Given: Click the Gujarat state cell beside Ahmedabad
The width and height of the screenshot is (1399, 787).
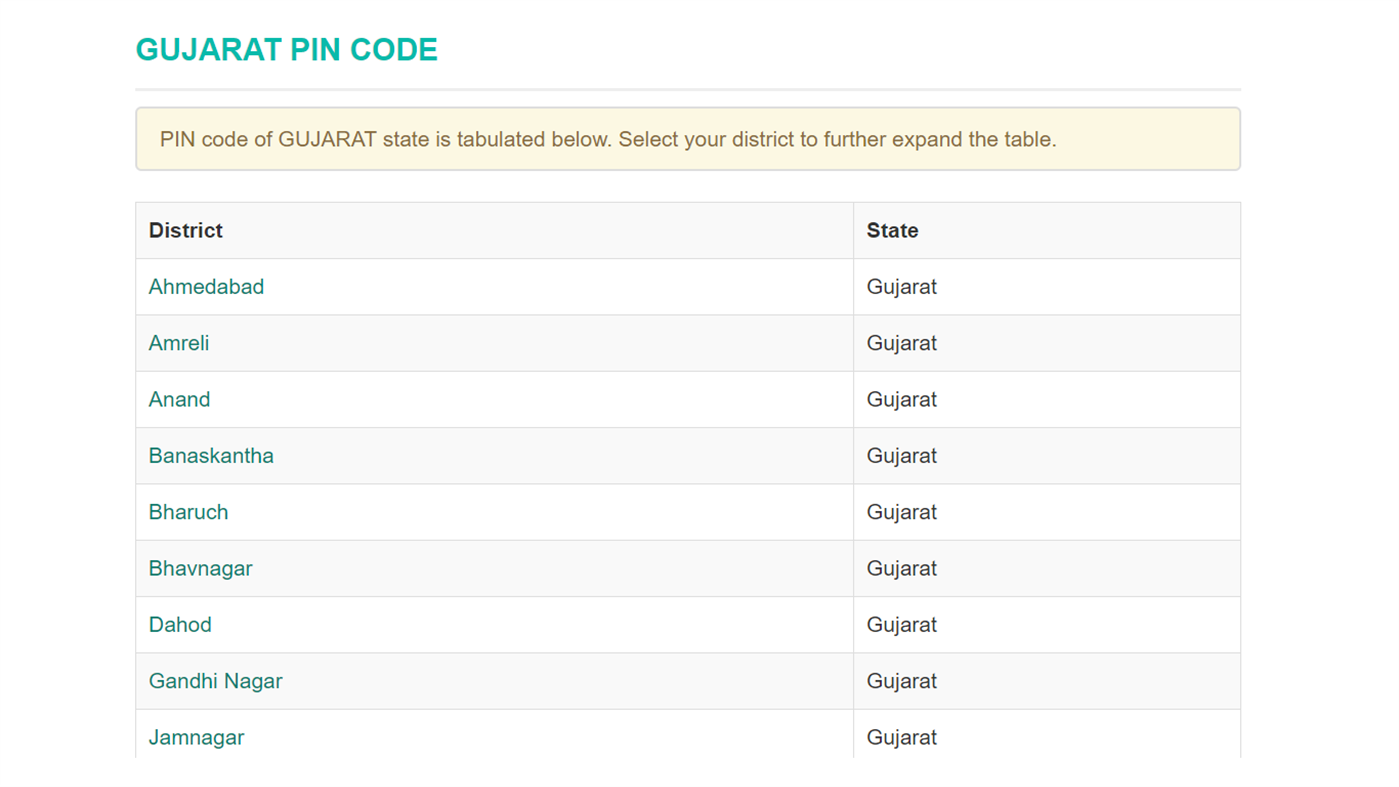Looking at the screenshot, I should pyautogui.click(x=901, y=287).
